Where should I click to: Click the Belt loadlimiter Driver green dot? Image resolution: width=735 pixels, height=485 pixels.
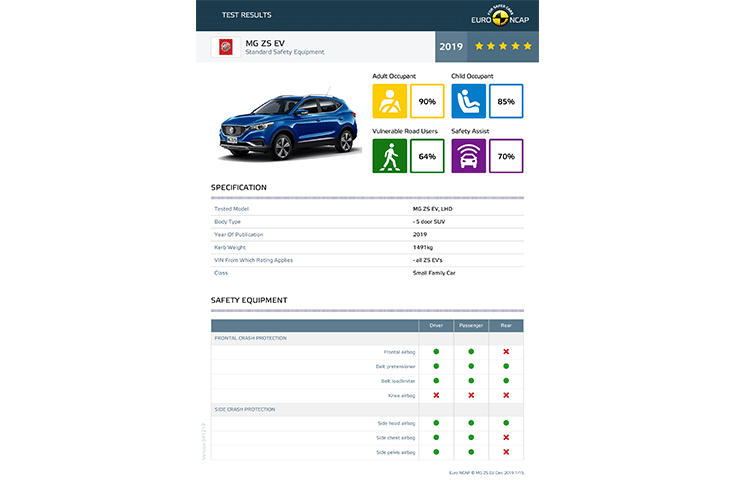pyautogui.click(x=436, y=381)
